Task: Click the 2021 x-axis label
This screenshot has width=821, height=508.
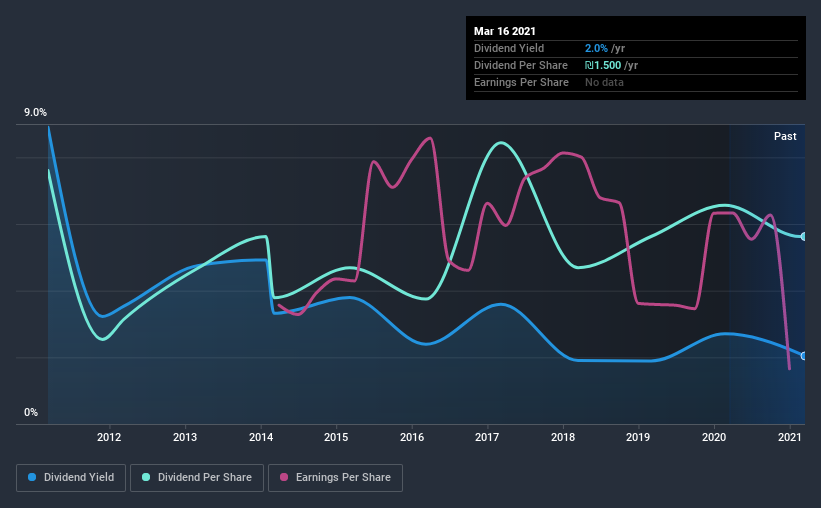Action: (x=790, y=437)
